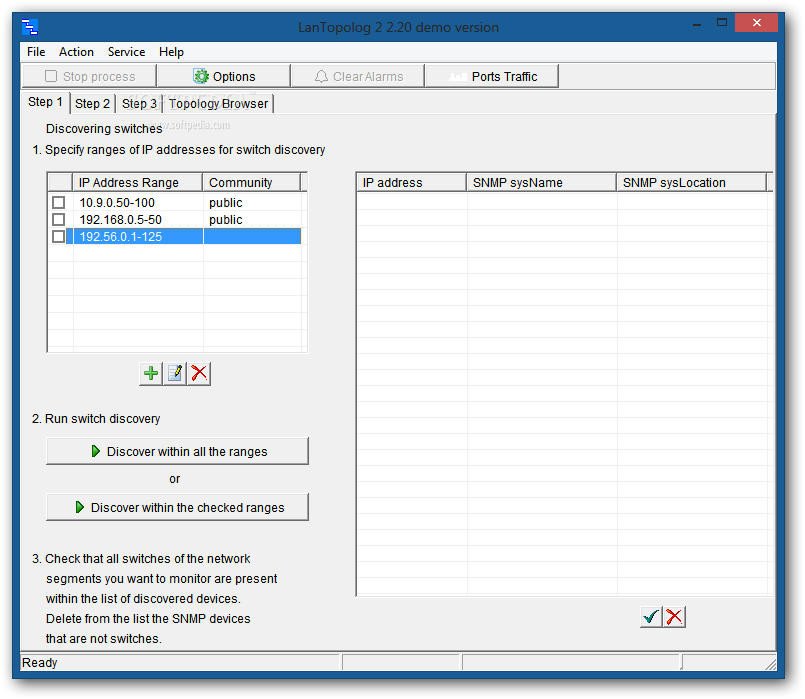Click the SNMP sysLocation column header
Viewport: 805px width, 699px height.
pyautogui.click(x=691, y=182)
